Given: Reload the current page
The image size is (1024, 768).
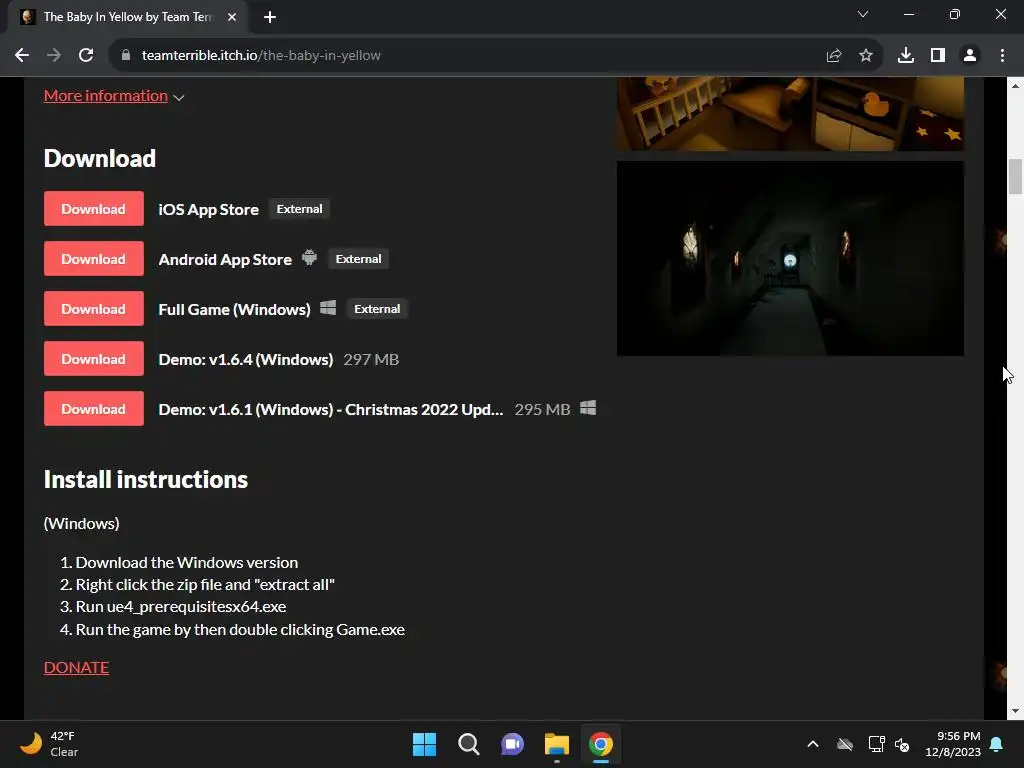Looking at the screenshot, I should point(86,56).
